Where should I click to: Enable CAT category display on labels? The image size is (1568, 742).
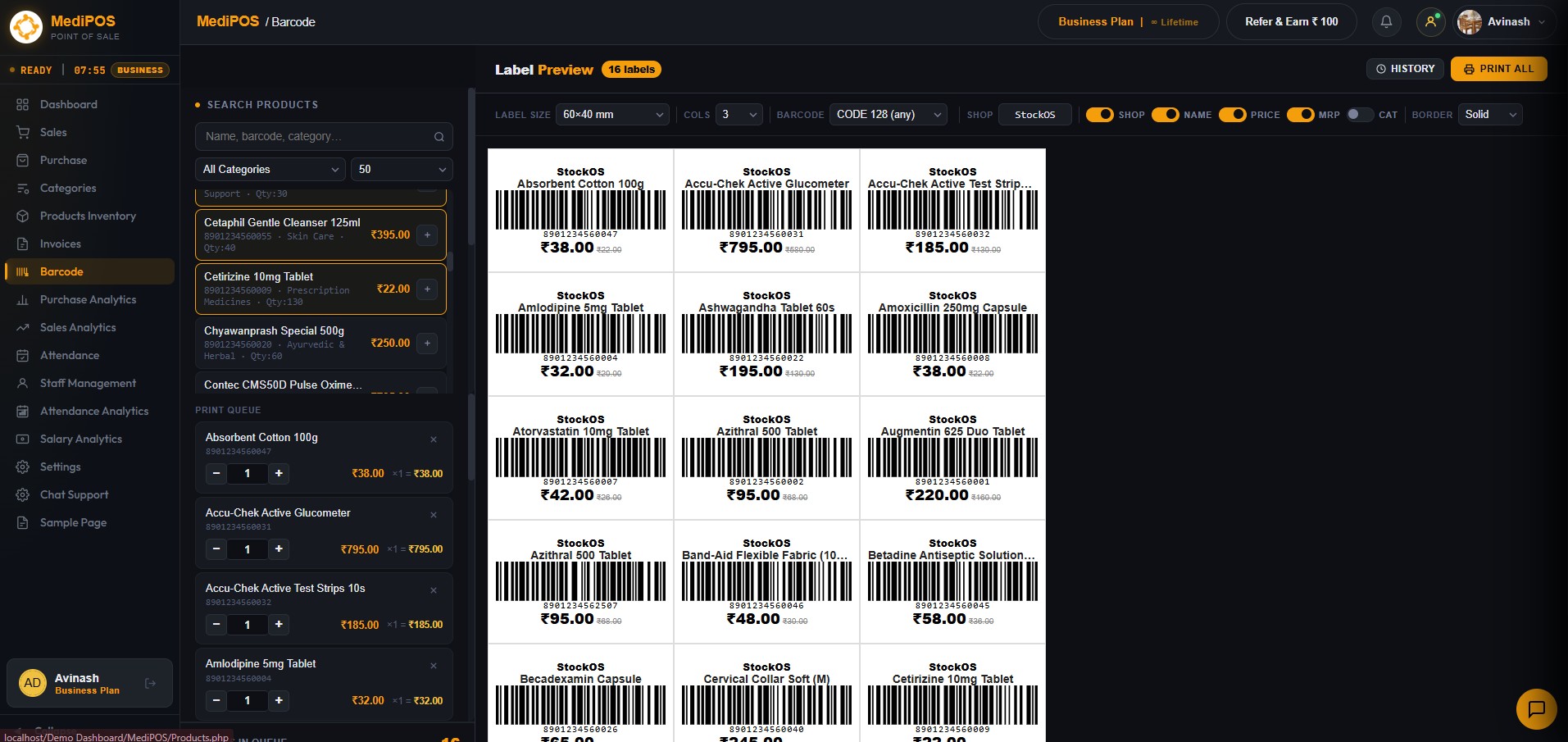tap(1360, 115)
